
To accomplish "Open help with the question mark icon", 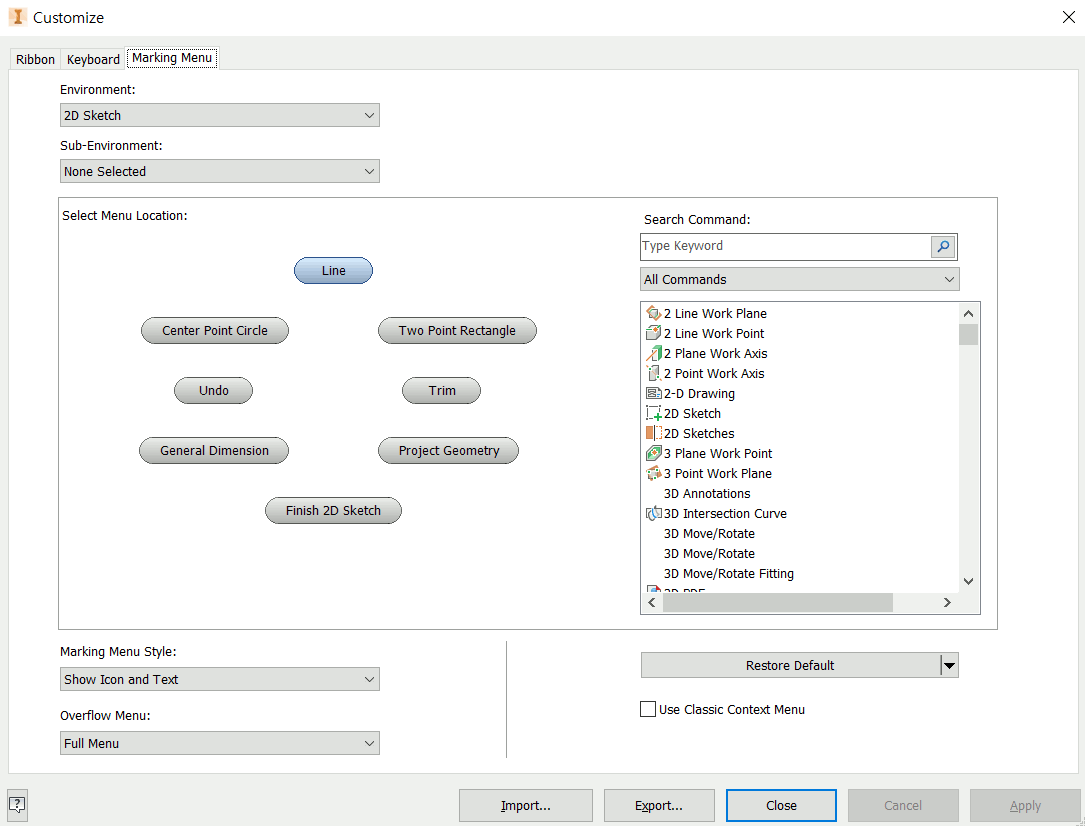I will [18, 804].
